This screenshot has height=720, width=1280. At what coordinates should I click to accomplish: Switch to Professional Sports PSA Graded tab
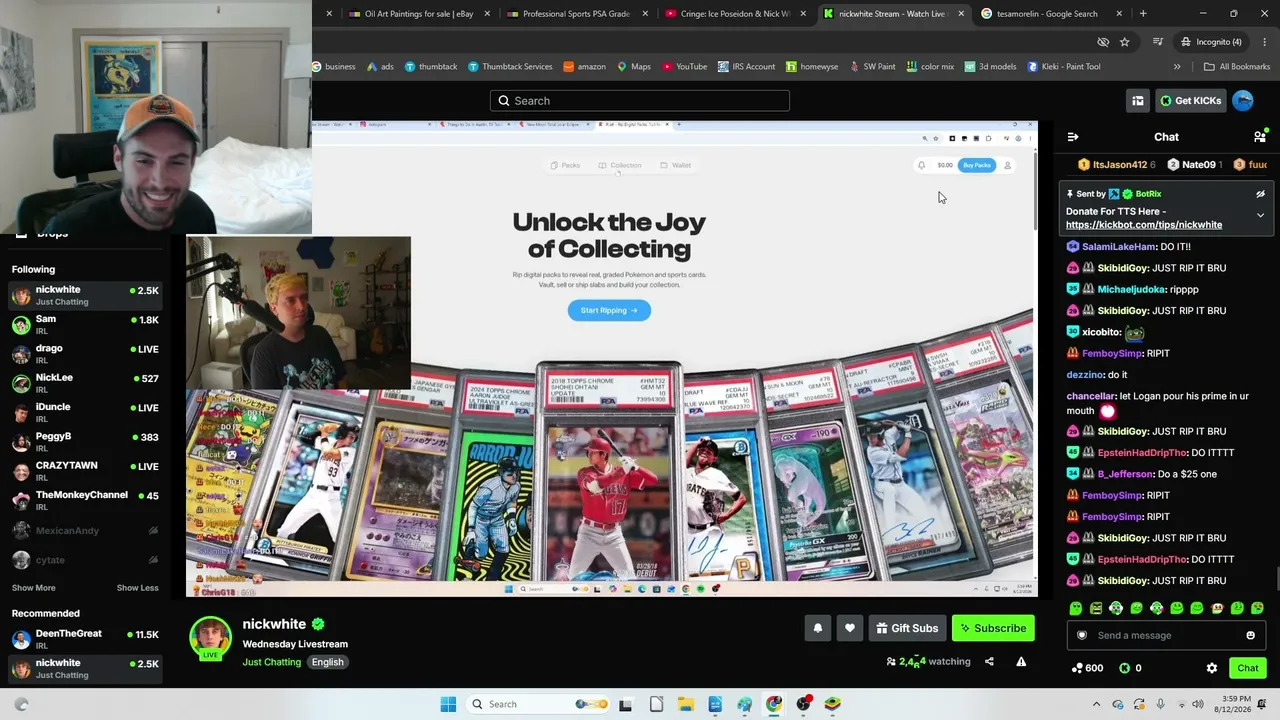576,14
